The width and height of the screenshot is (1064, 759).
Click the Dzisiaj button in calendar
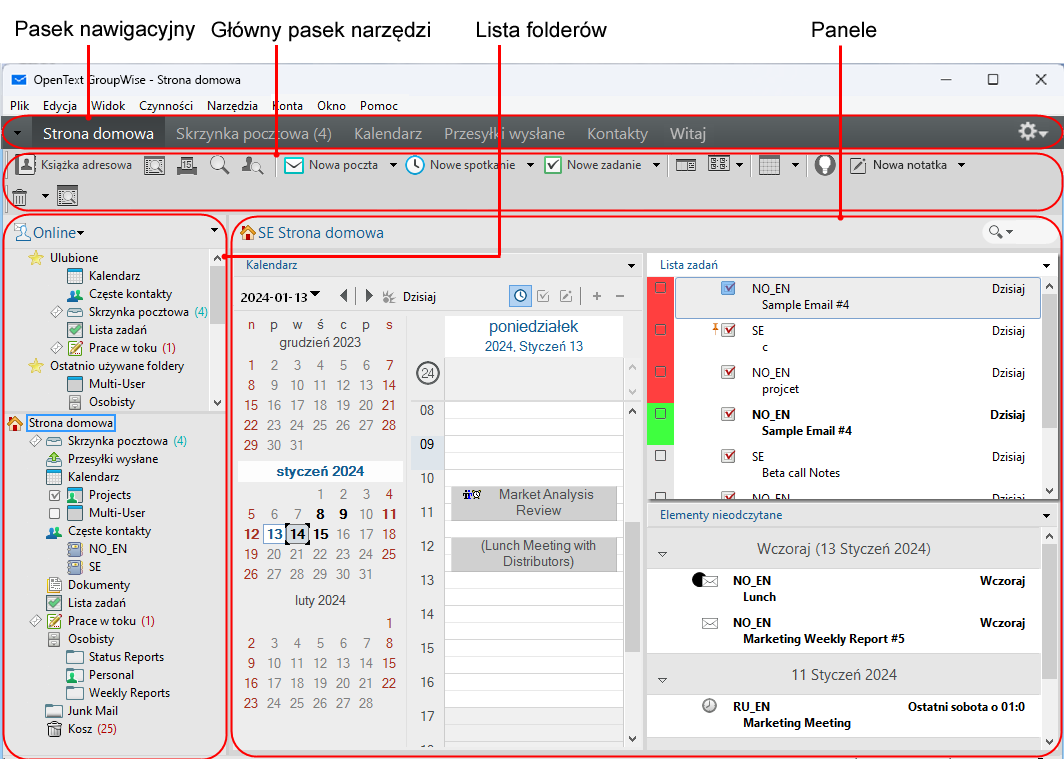[419, 296]
